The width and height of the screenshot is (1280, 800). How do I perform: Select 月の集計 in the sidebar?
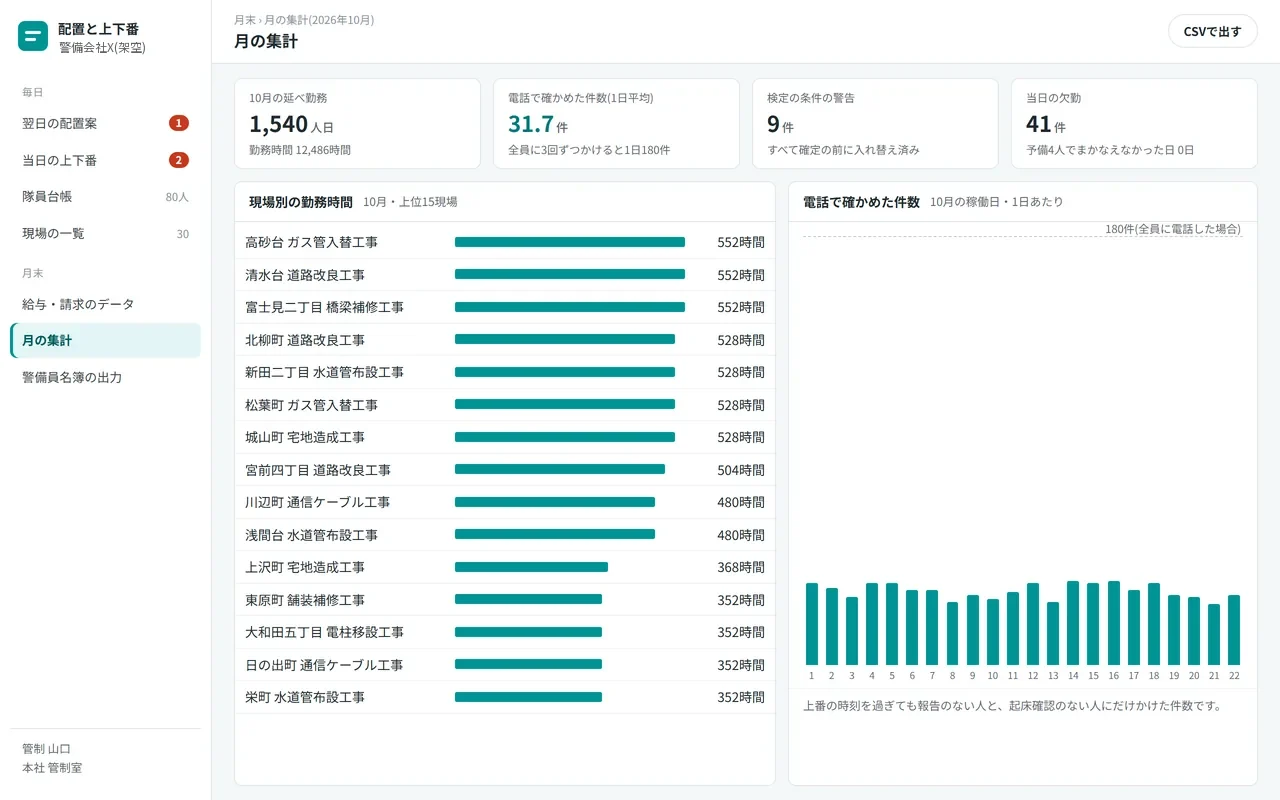tap(105, 341)
